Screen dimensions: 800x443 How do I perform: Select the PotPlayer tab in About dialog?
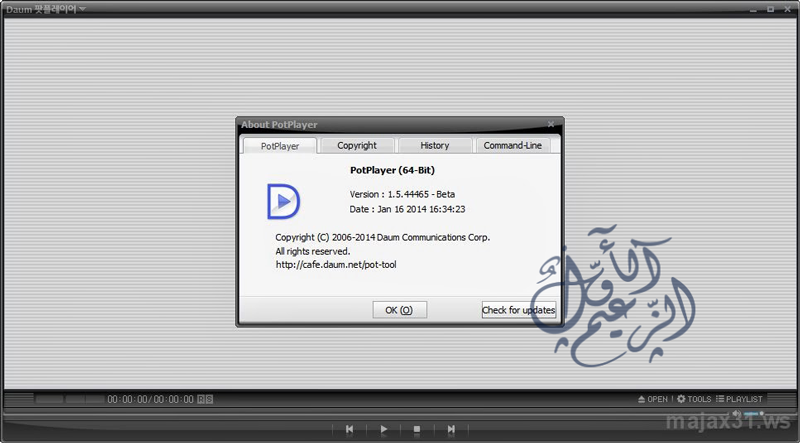click(x=280, y=145)
